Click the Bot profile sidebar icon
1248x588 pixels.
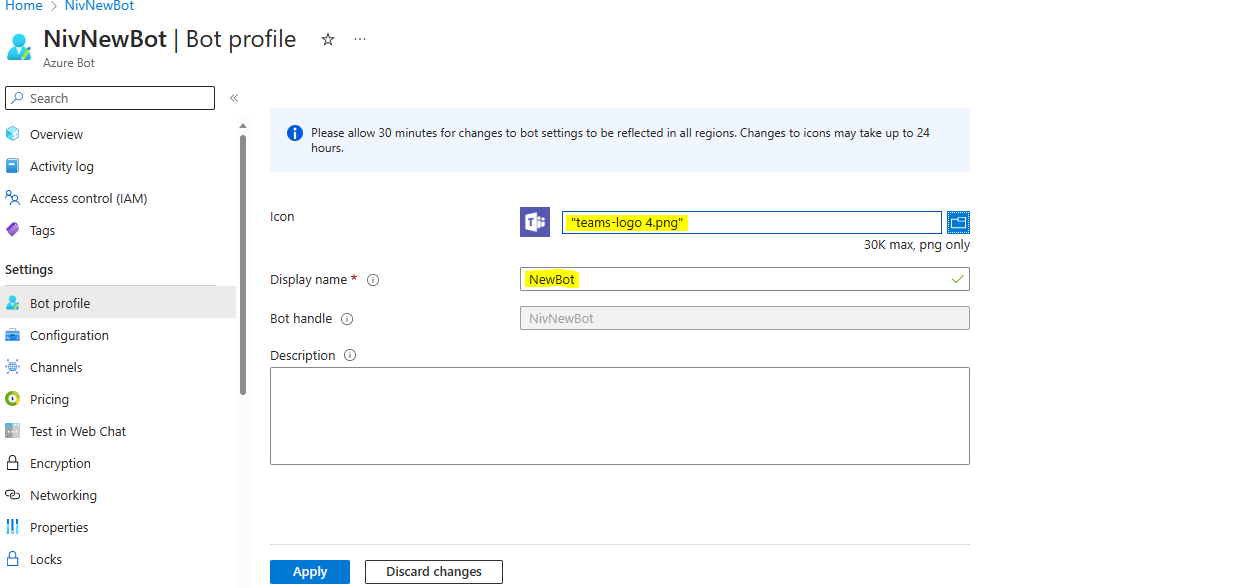click(13, 303)
